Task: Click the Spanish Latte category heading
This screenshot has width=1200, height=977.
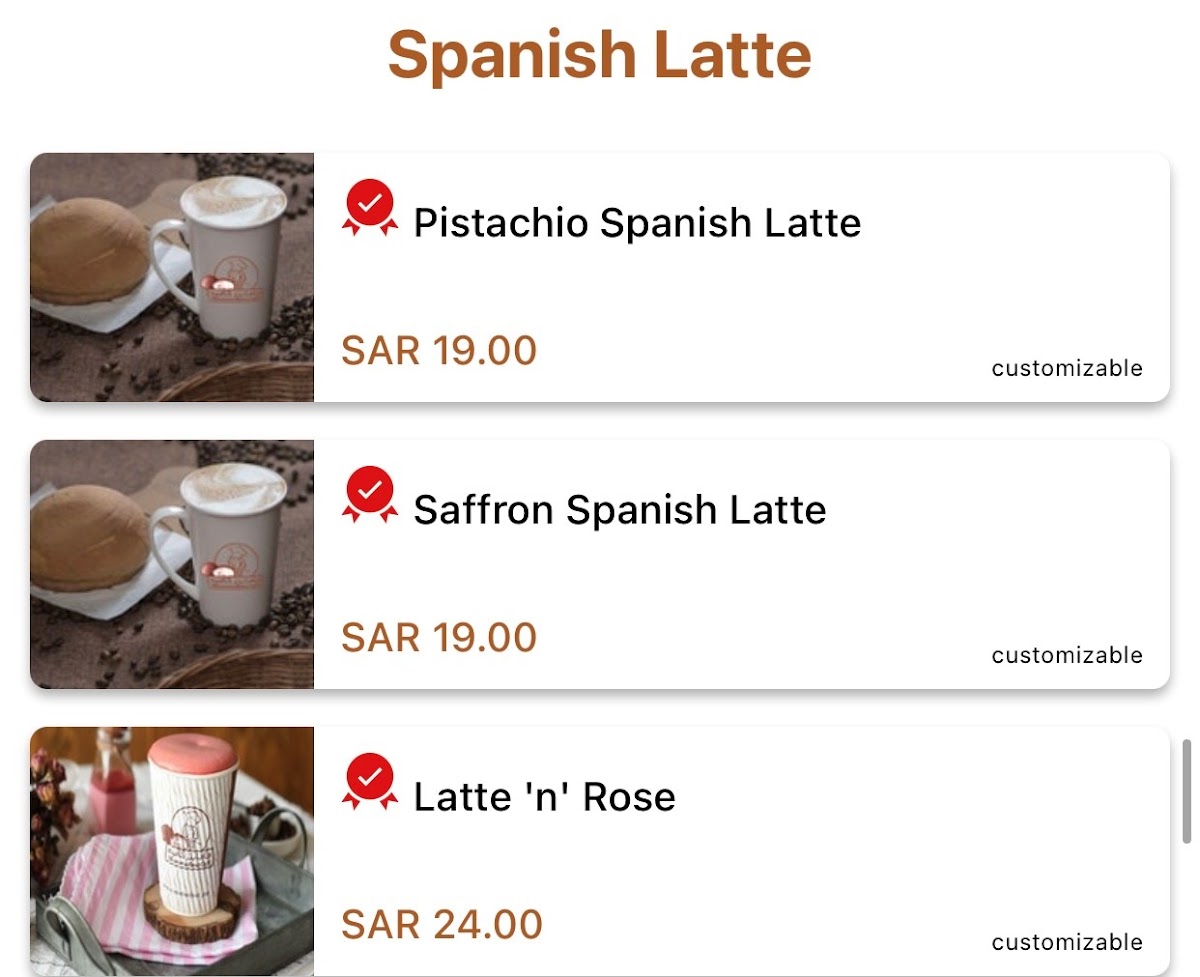Action: point(599,55)
